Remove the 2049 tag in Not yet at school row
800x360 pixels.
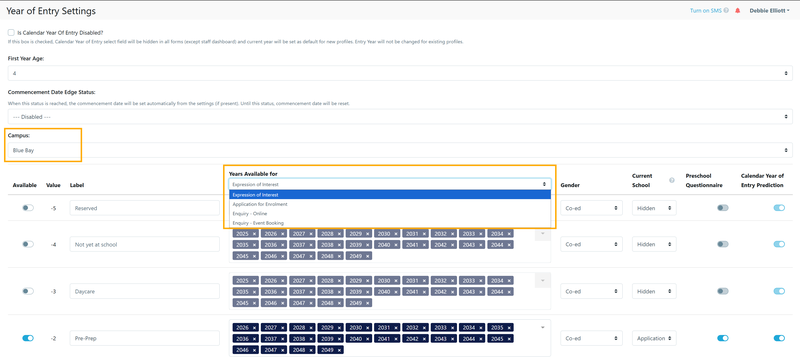point(367,255)
